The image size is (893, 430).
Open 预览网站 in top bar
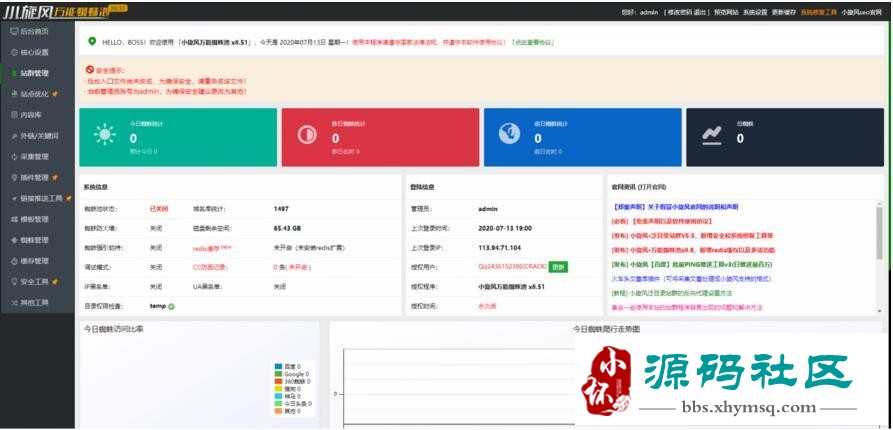coord(726,12)
